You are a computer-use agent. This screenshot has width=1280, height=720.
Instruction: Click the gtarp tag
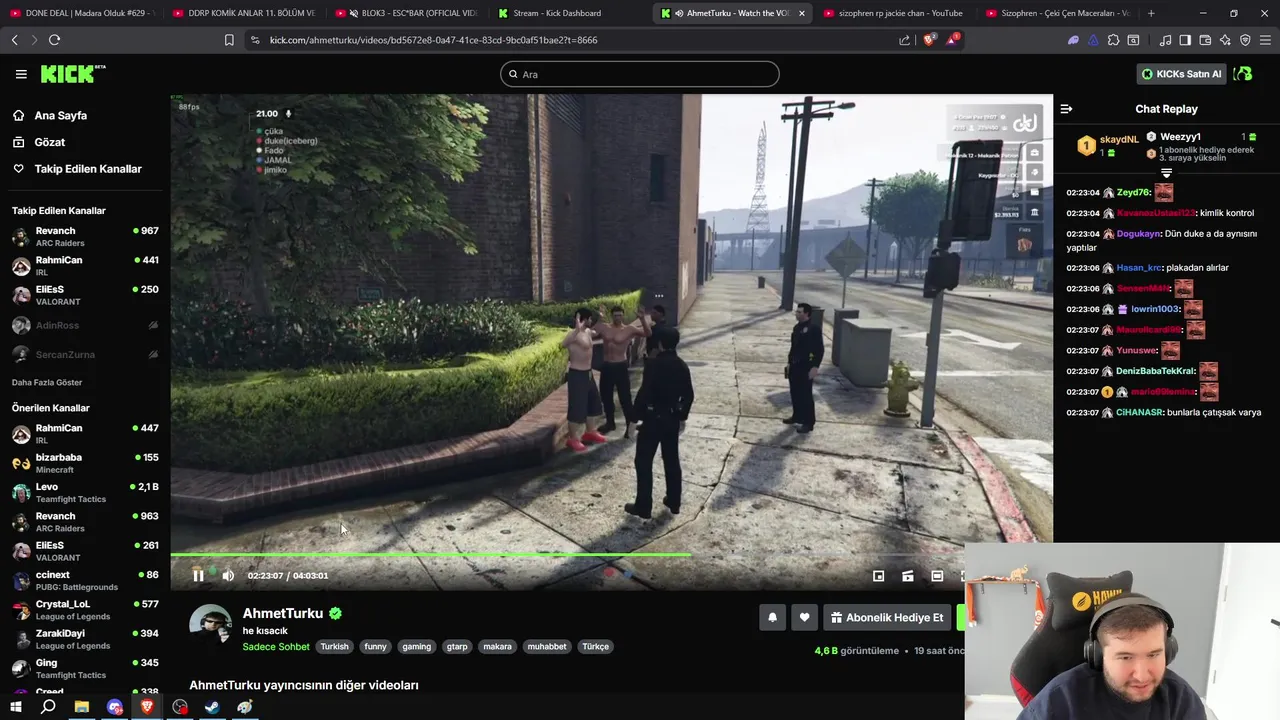(457, 647)
